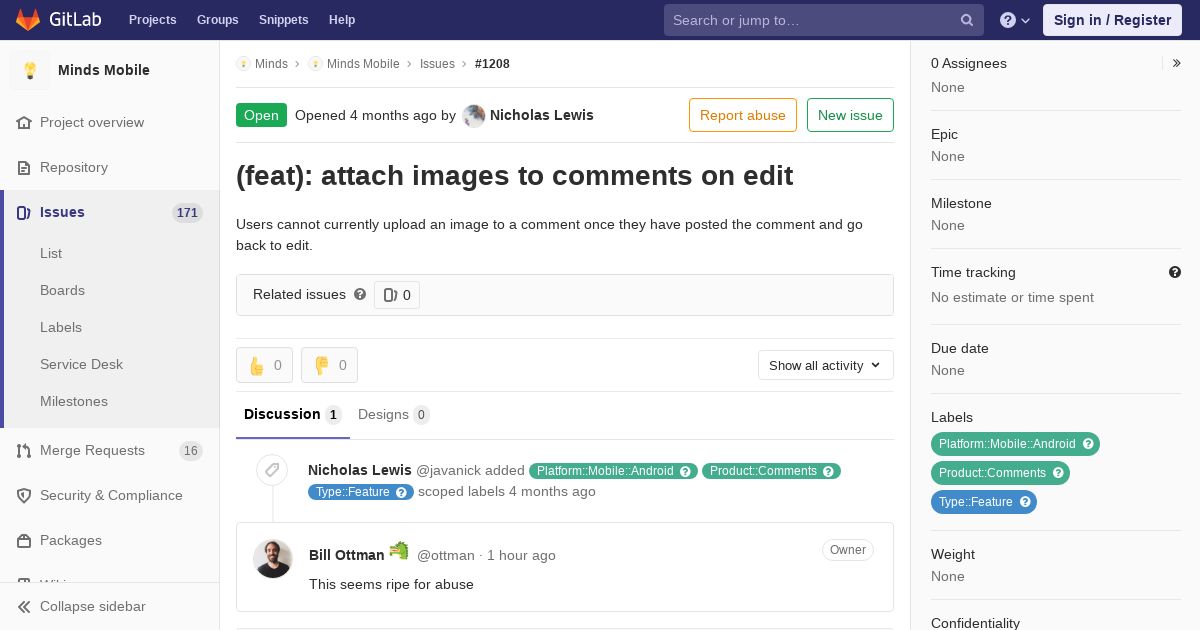Click the label tag icon in activity timeline
The height and width of the screenshot is (630, 1200).
(272, 469)
